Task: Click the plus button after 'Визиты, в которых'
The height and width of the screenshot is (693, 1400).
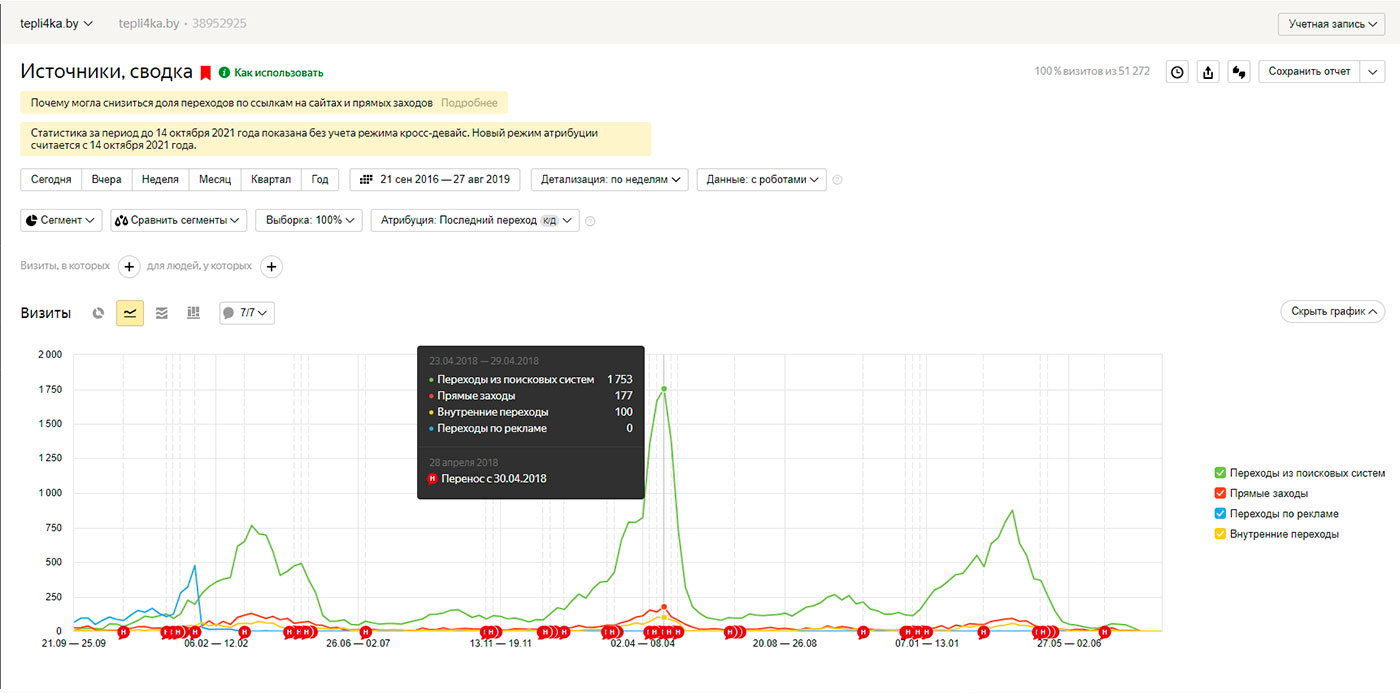Action: click(129, 267)
